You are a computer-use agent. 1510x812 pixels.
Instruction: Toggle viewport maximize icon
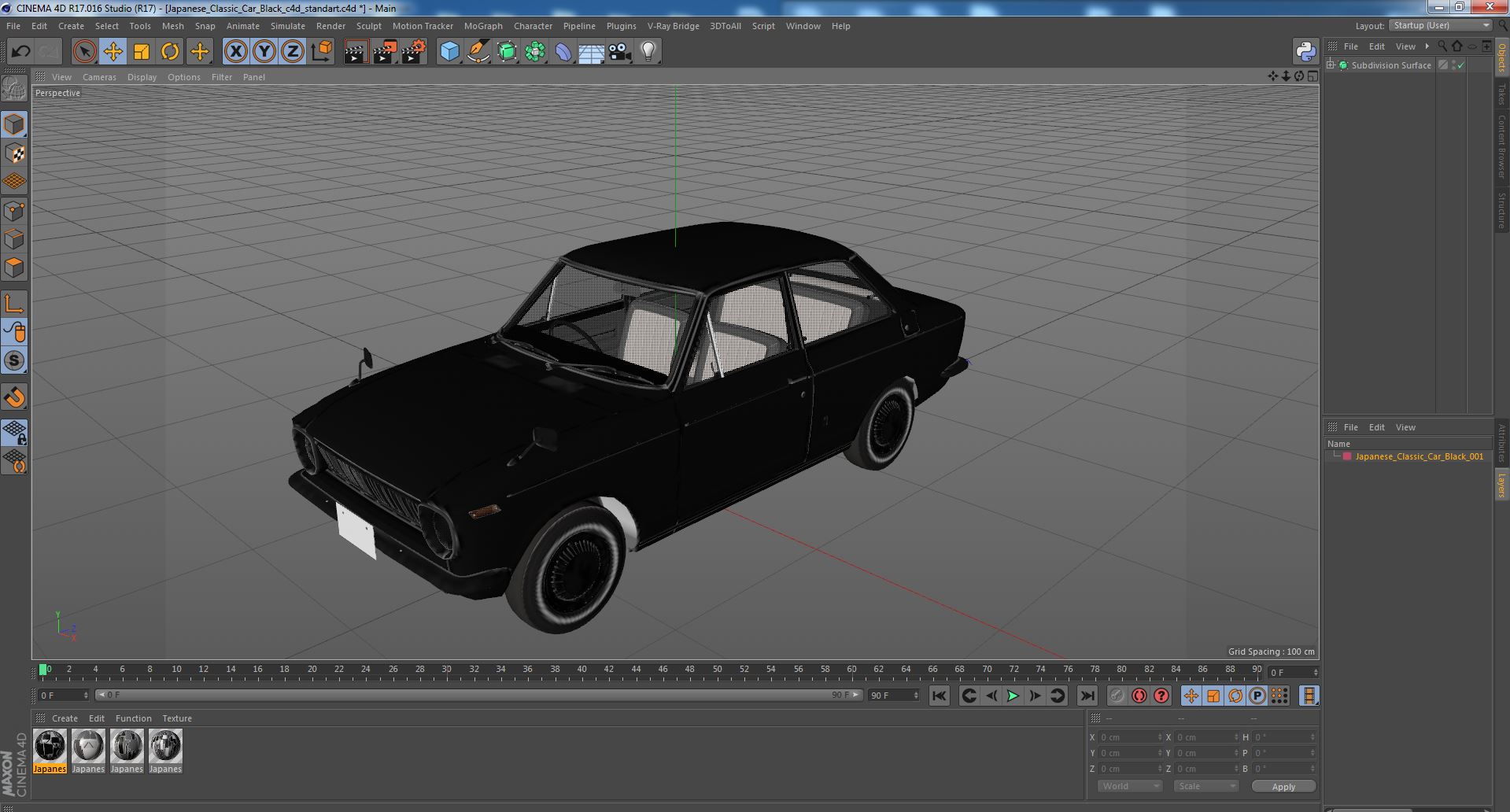coord(1312,76)
